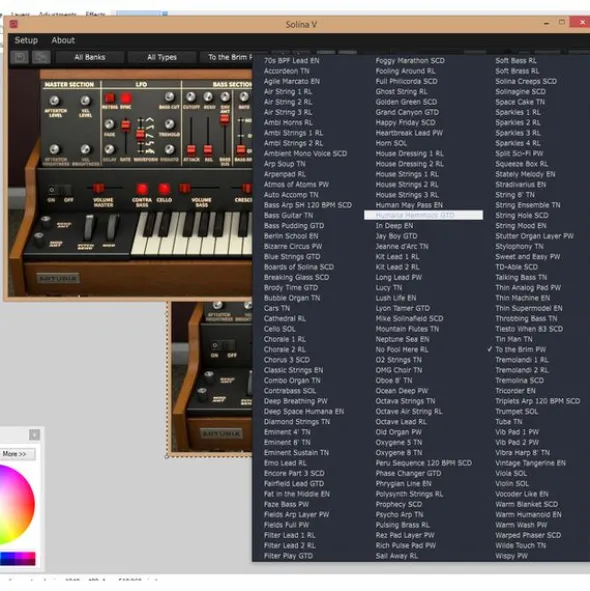Viewport: 590px width, 591px height.
Task: Select the Filter Play GTD preset
Action: point(288,556)
